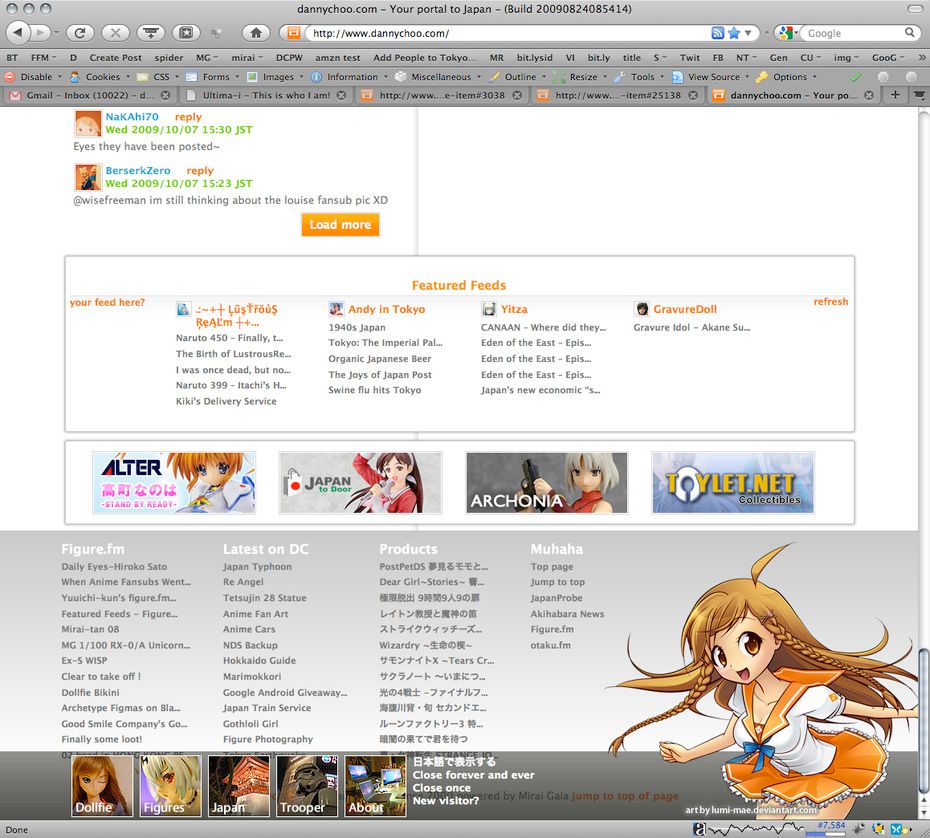The width and height of the screenshot is (930, 838).
Task: Close the Gmail Inbox tab
Action: tap(169, 95)
